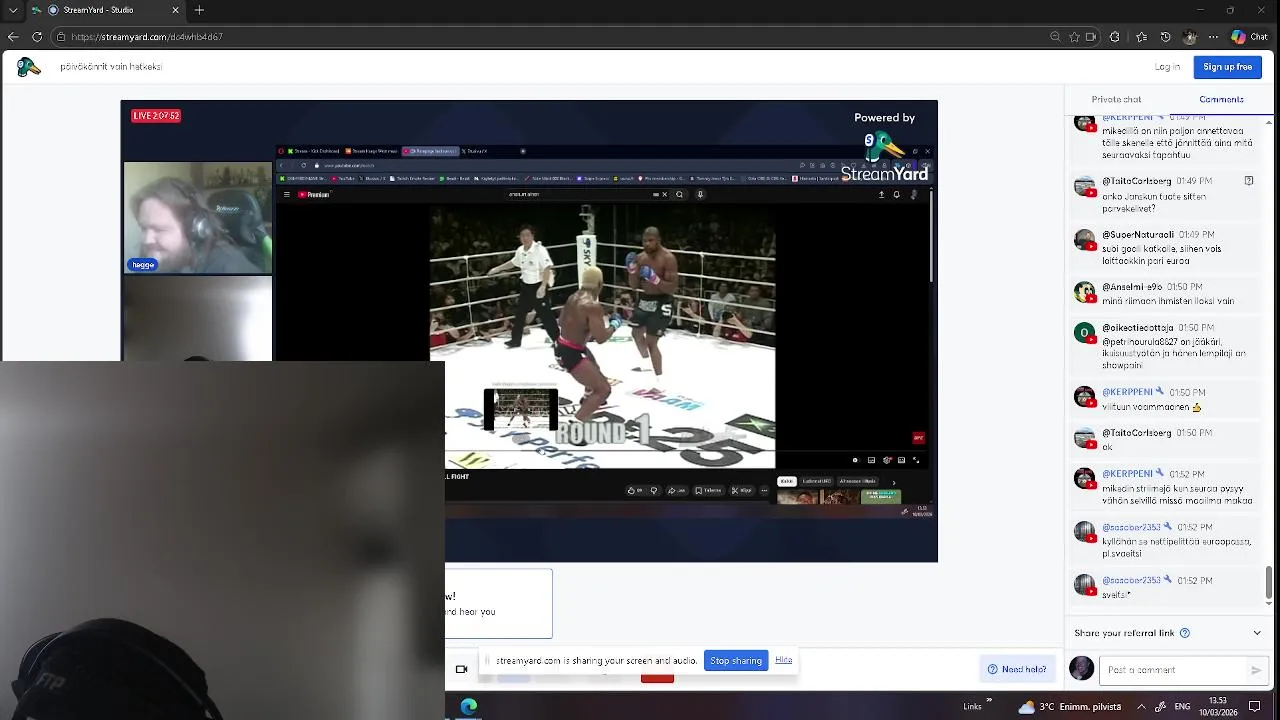
Task: Click the @sazabar2353 name on 'svaitsi' comment
Action: [1131, 580]
